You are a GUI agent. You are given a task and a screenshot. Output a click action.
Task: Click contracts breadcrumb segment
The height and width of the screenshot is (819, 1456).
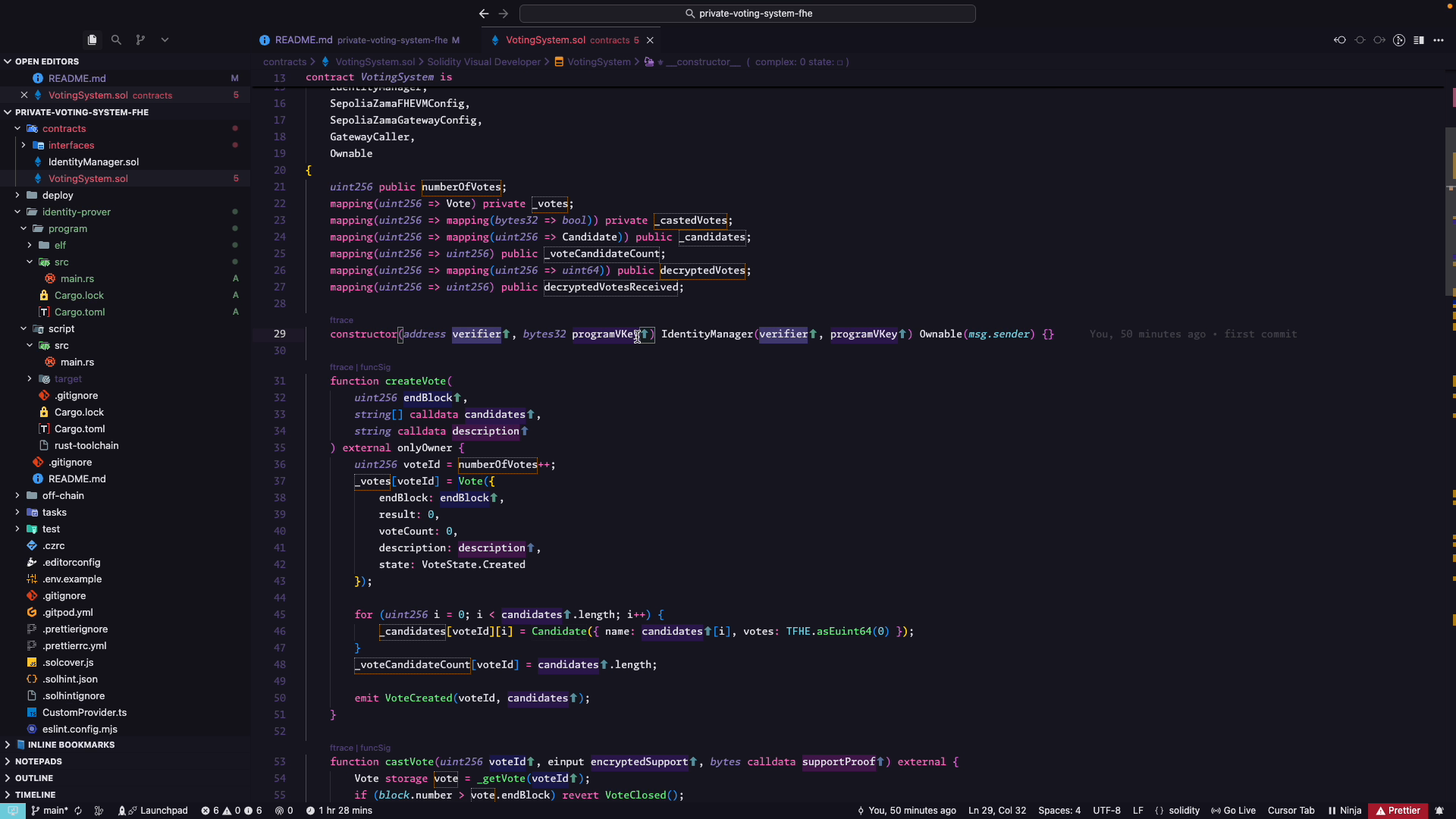tap(284, 62)
